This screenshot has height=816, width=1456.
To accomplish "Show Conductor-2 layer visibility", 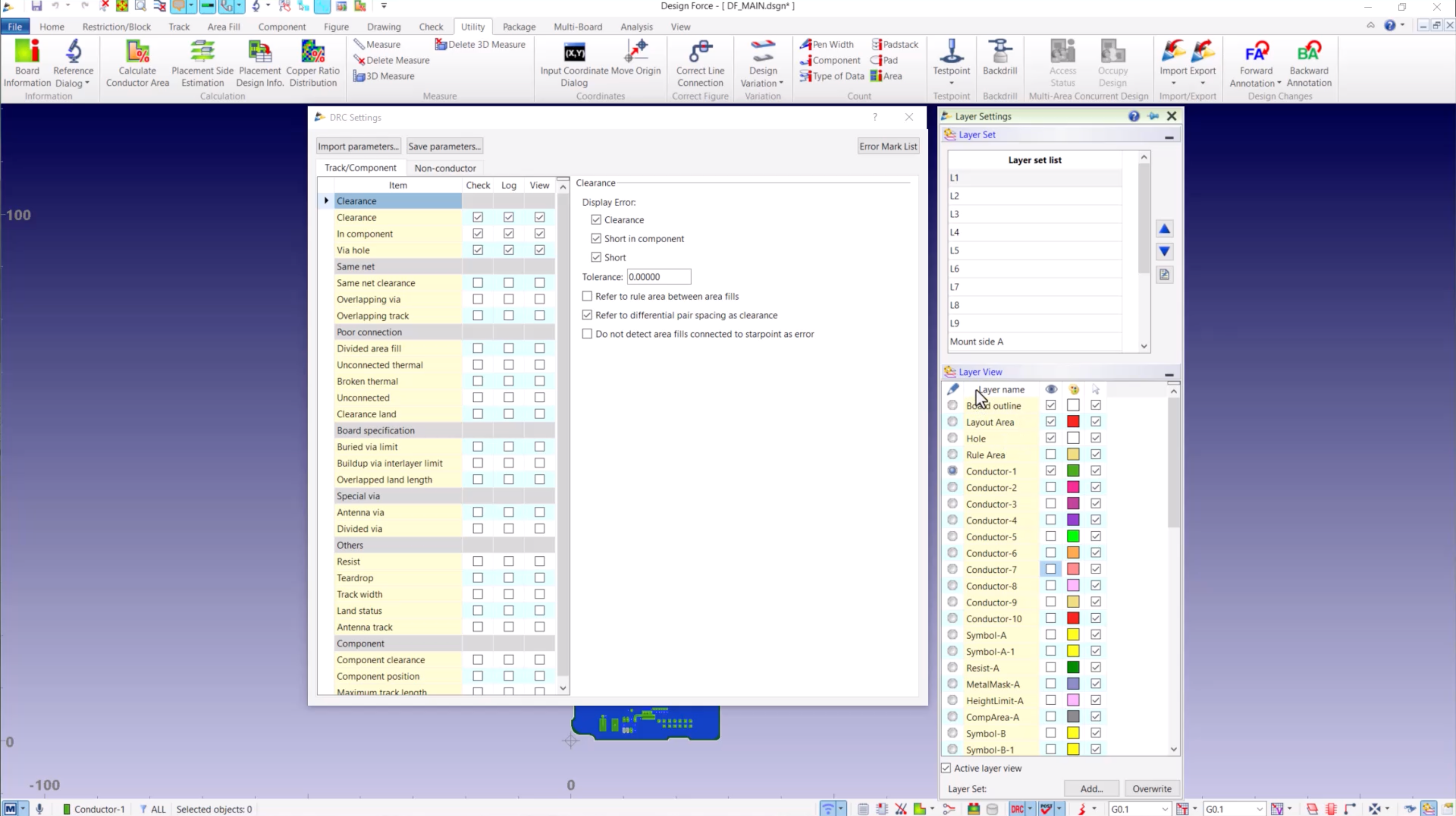I will 1050,487.
